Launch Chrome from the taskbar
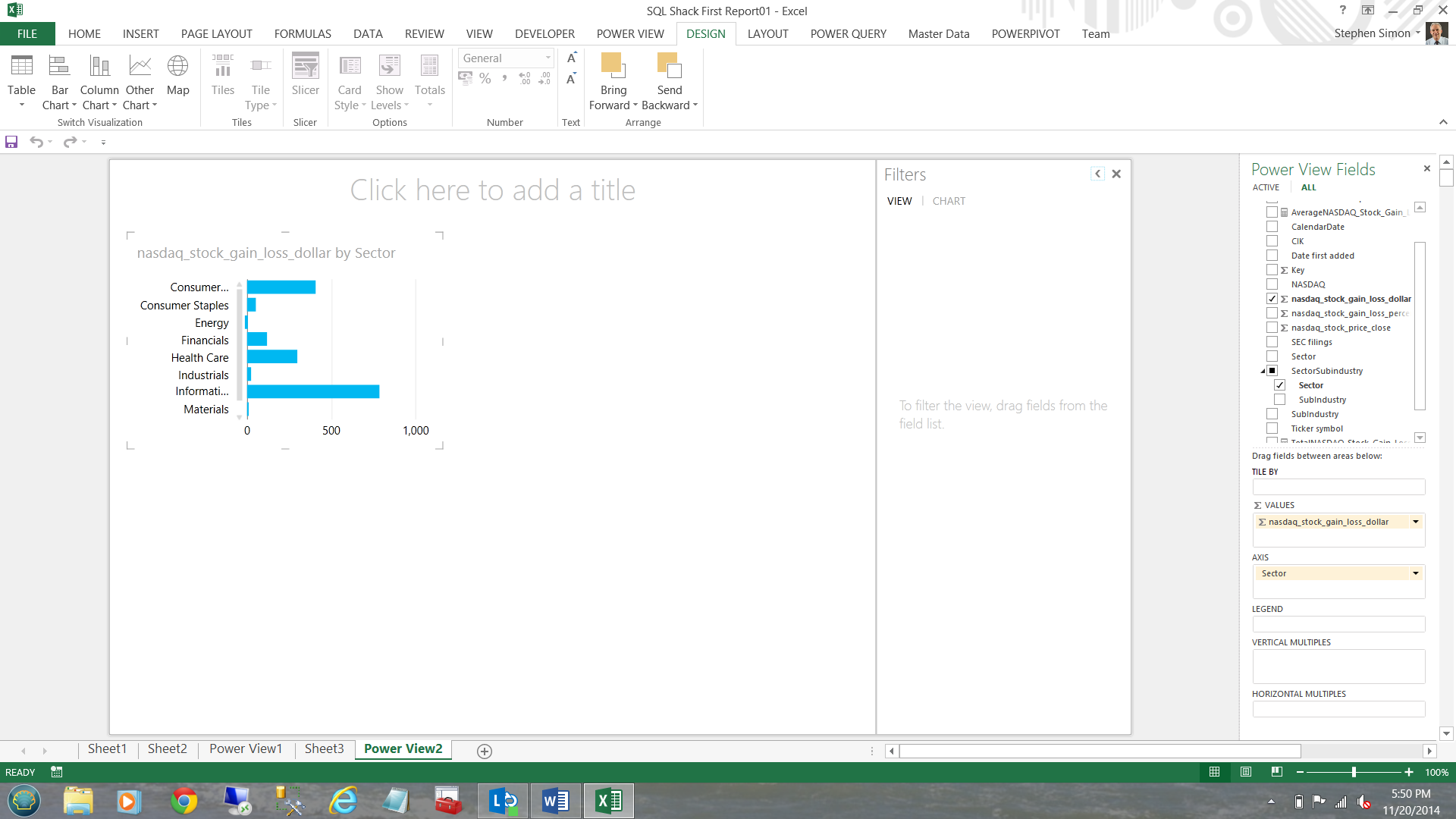Viewport: 1456px width, 819px height. coord(184,801)
